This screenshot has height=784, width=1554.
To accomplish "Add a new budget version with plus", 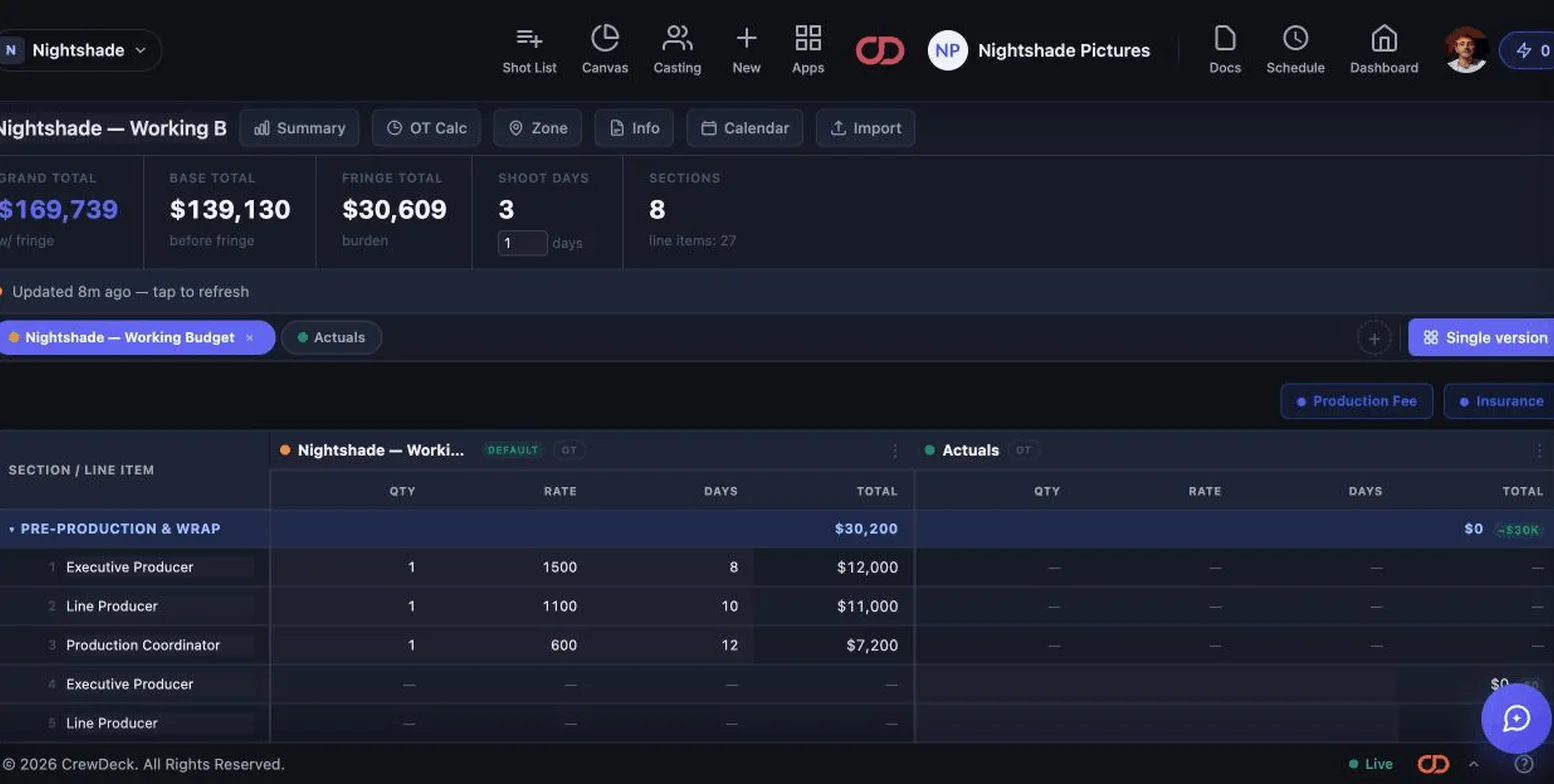I will [1374, 338].
